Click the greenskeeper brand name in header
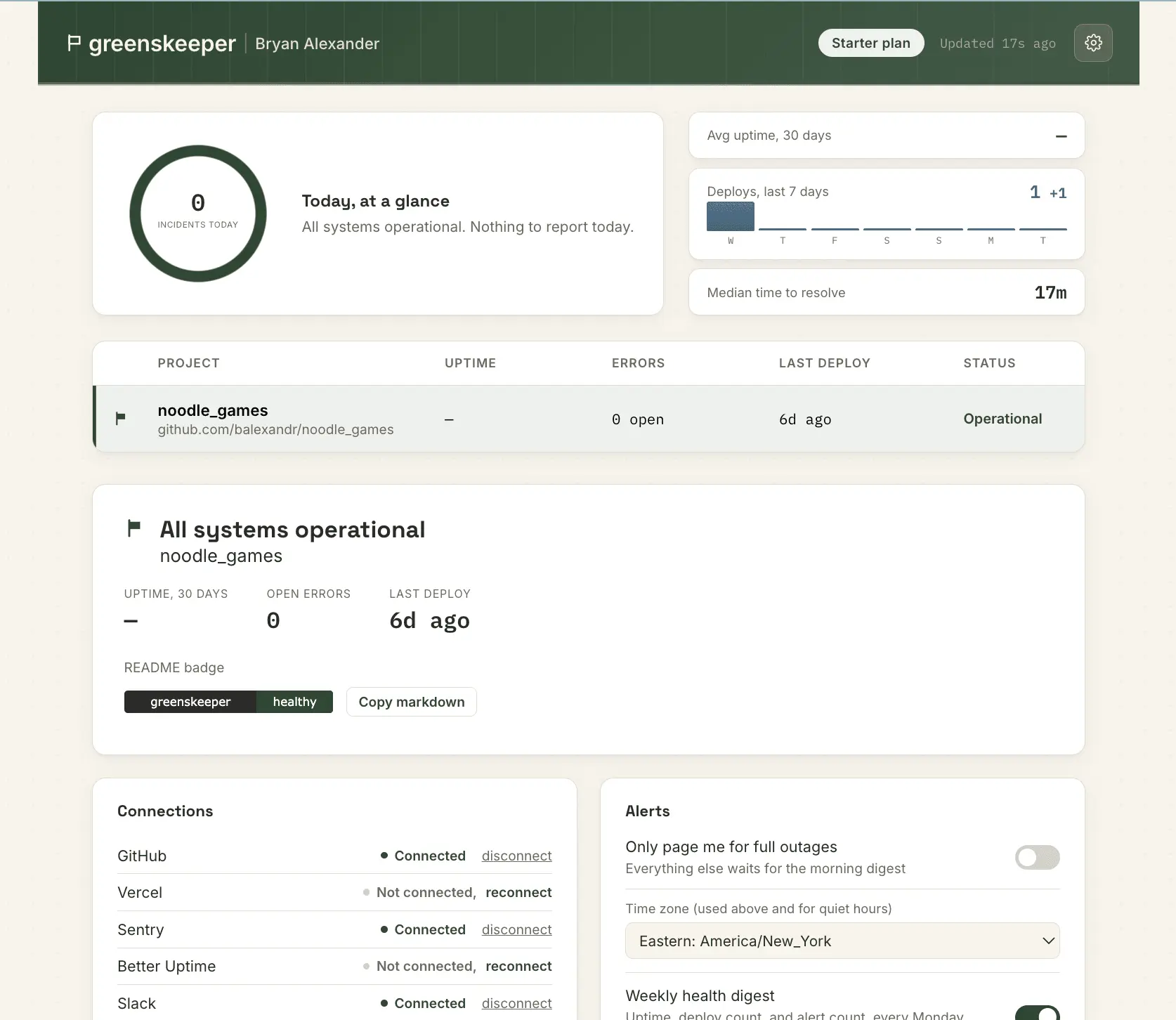Viewport: 1176px width, 1020px height. point(162,44)
